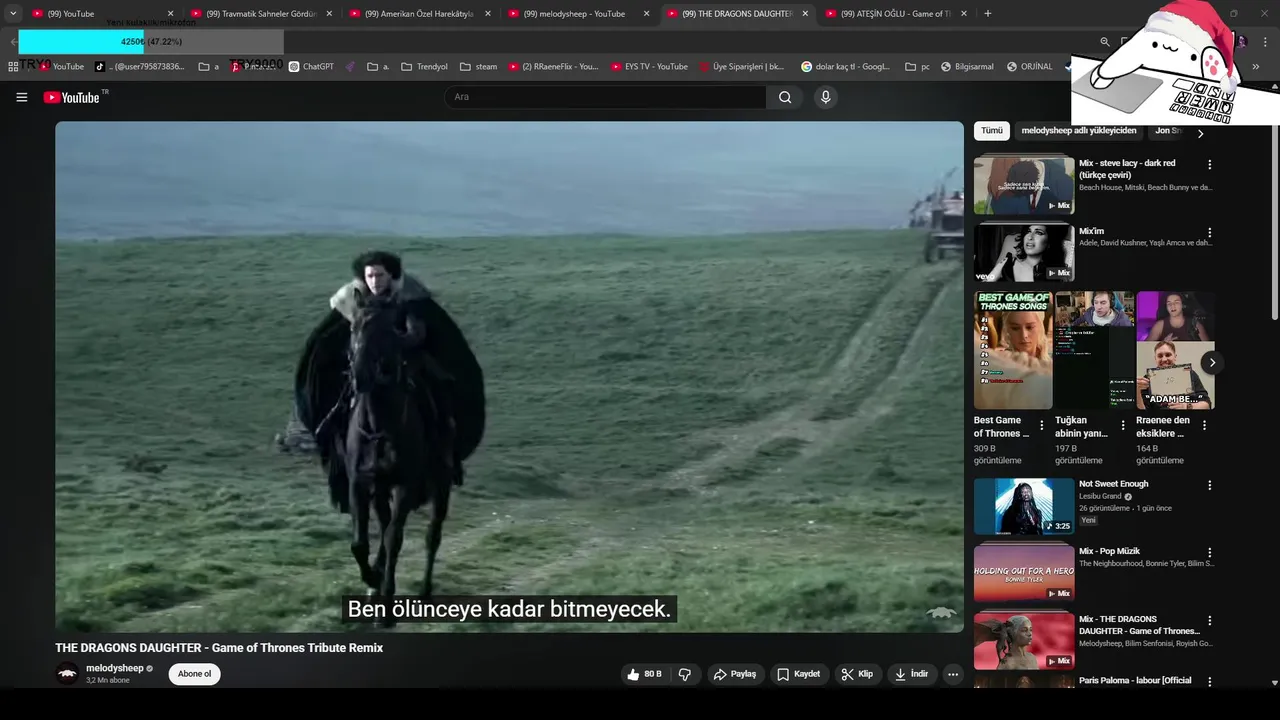Switch to ATEŞİN OĞLU Game of Thrones tab
Viewport: 1280px width, 720px height.
[x=895, y=14]
